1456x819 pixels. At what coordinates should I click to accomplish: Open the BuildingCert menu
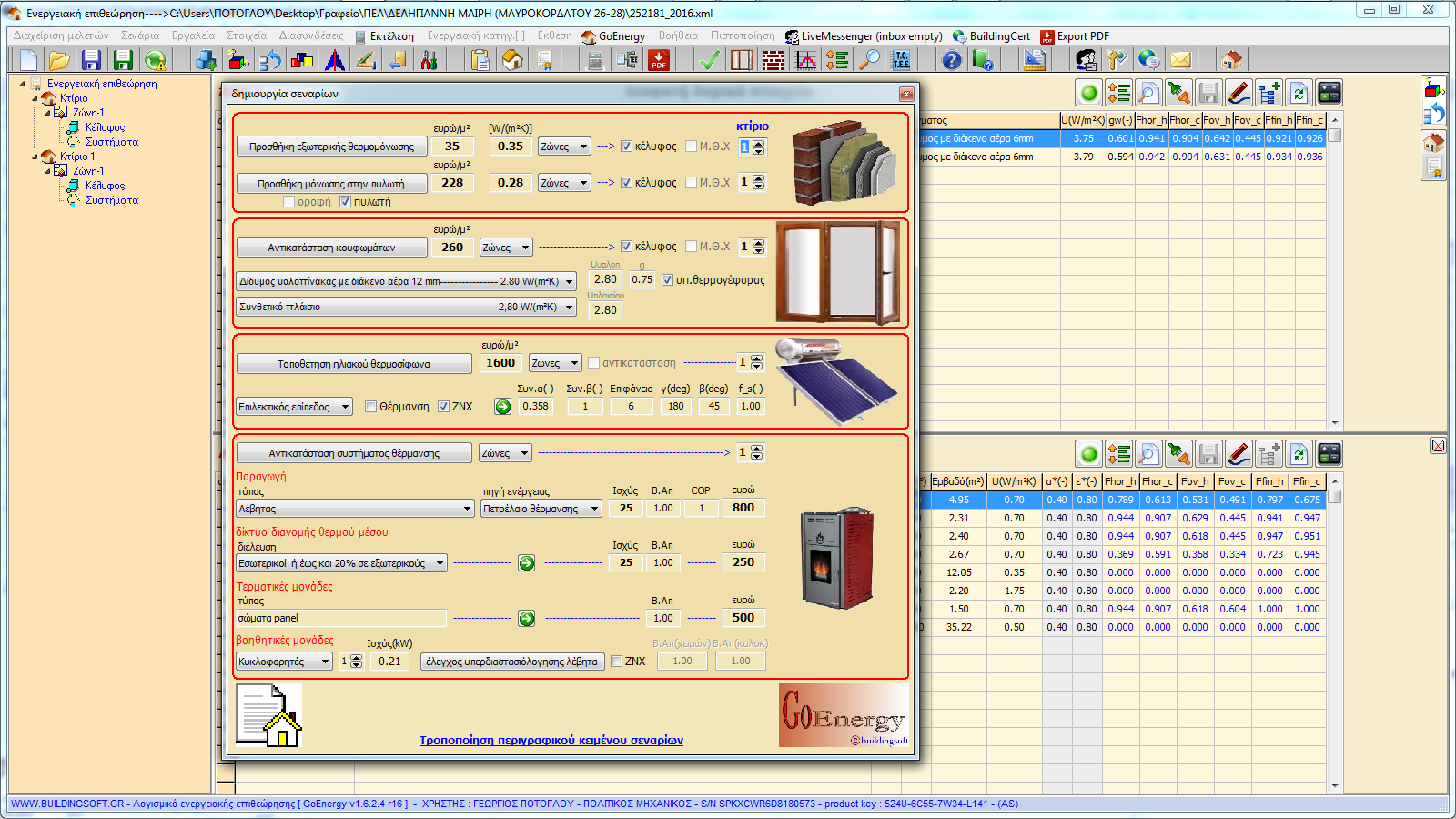(991, 36)
